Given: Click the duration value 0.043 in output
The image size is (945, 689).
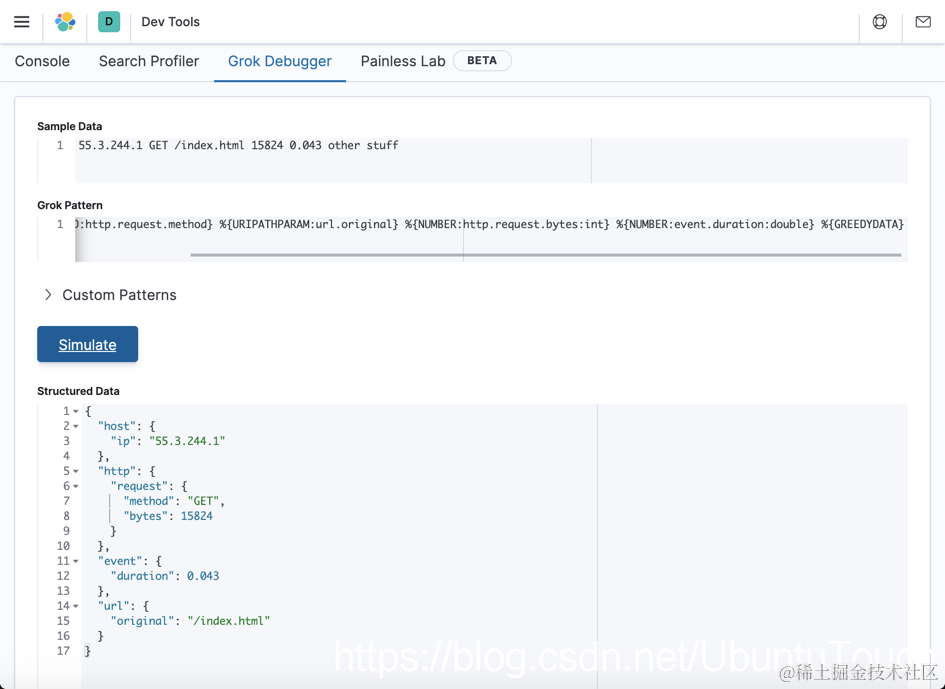Looking at the screenshot, I should [x=203, y=576].
